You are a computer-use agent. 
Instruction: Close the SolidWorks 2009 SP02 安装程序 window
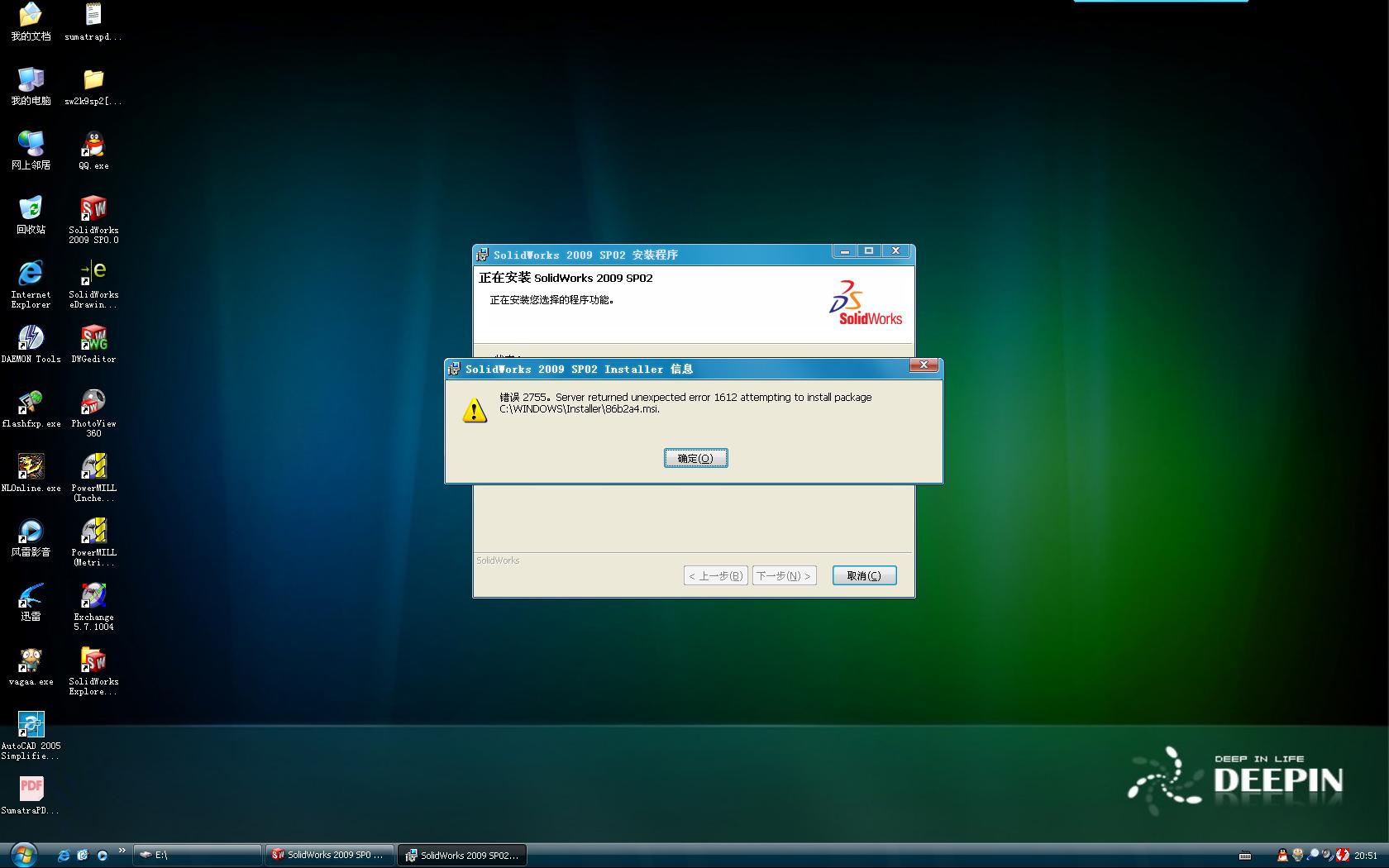(x=895, y=250)
